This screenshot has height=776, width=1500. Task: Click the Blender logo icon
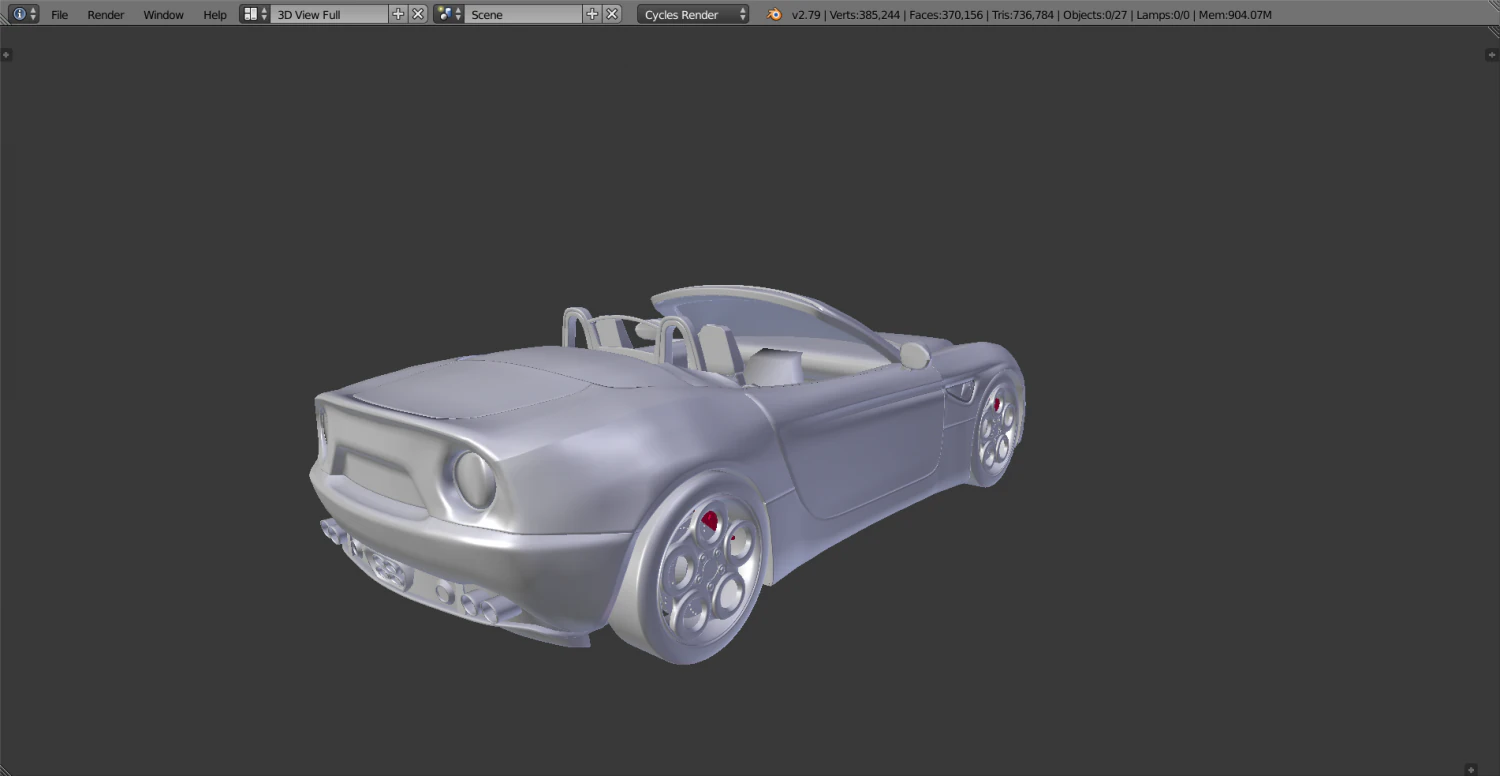(774, 14)
